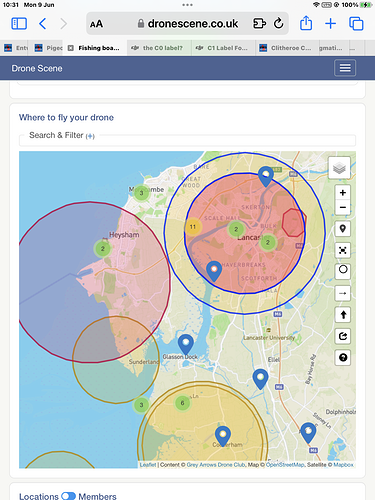Toggle fullscreen map view icon

coord(343,250)
